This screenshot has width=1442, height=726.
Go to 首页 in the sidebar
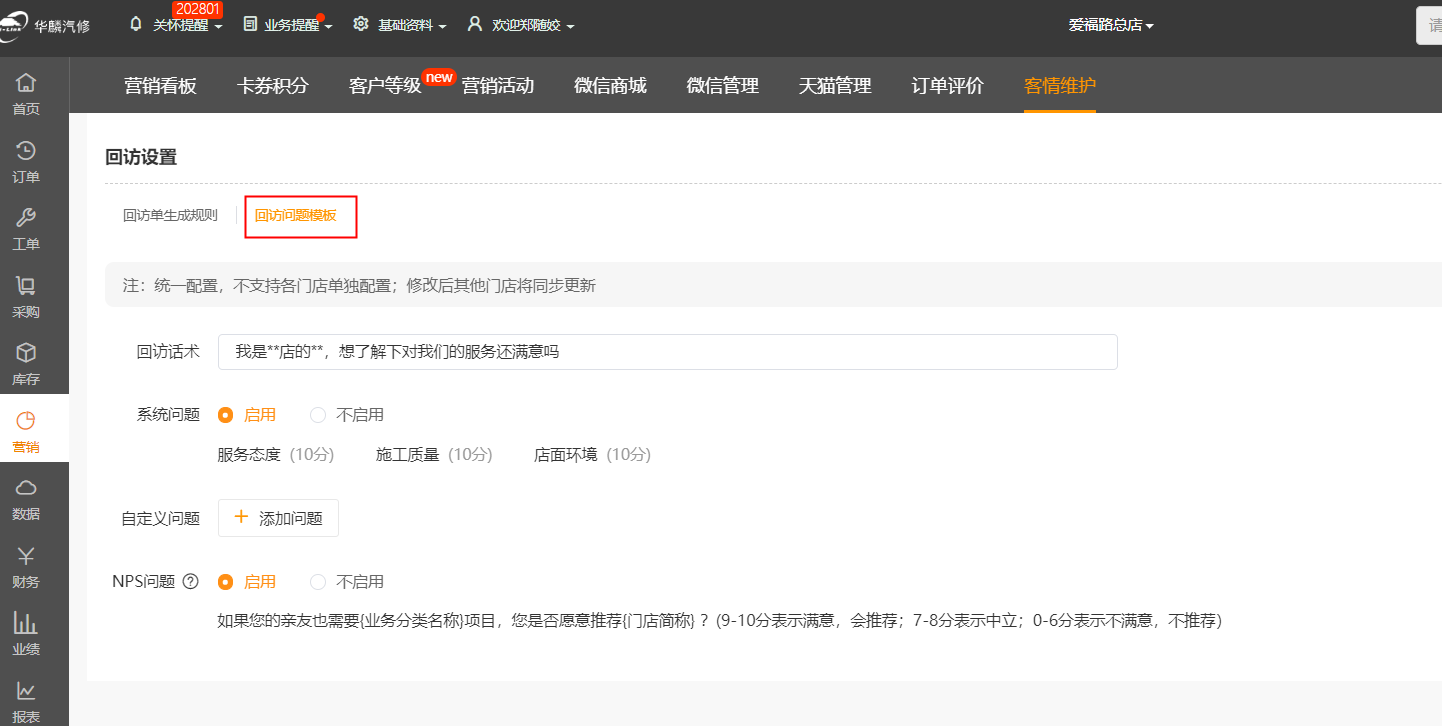[x=26, y=94]
